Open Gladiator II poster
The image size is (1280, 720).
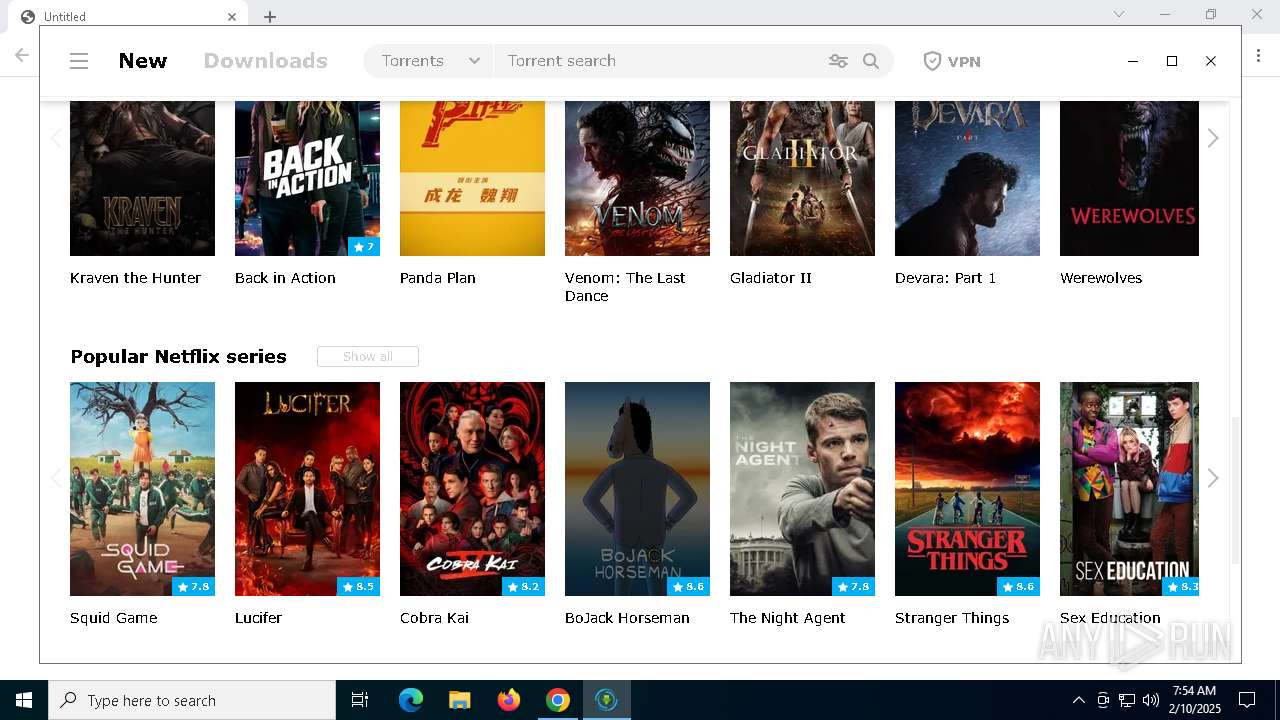tap(802, 178)
